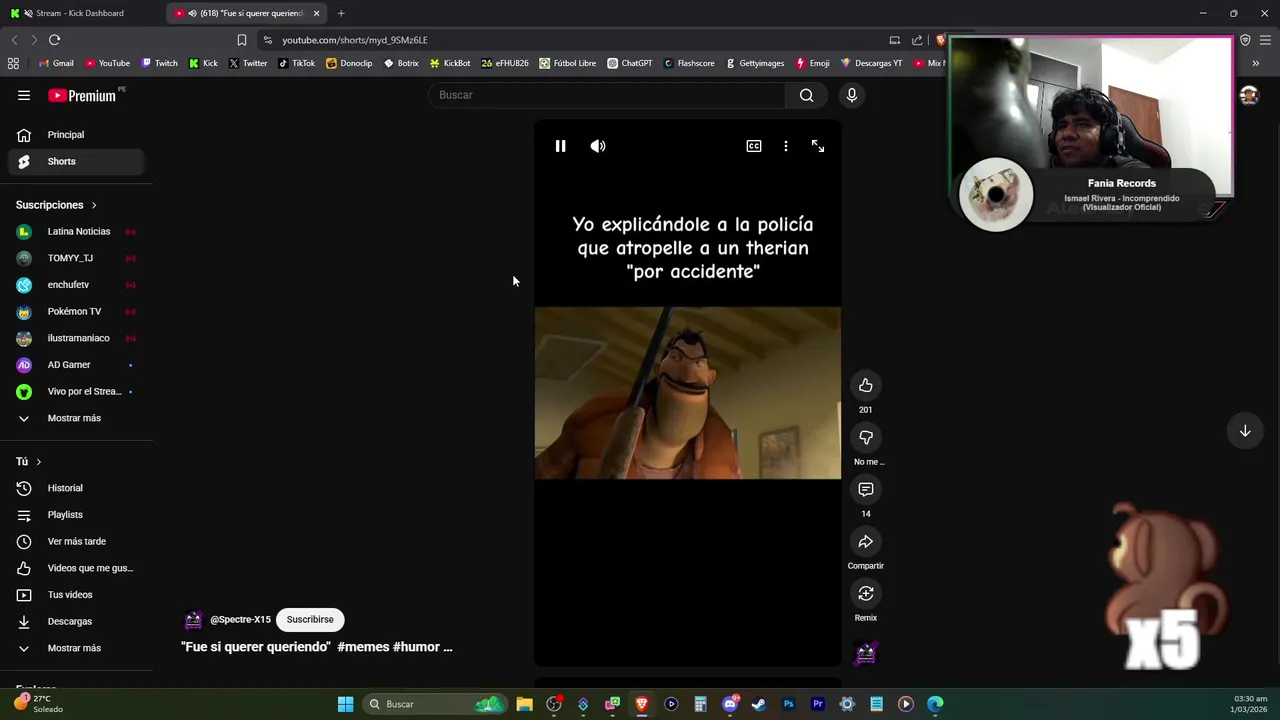1280x720 pixels.
Task: Close the YouTube Shorts browser tab
Action: (x=316, y=13)
